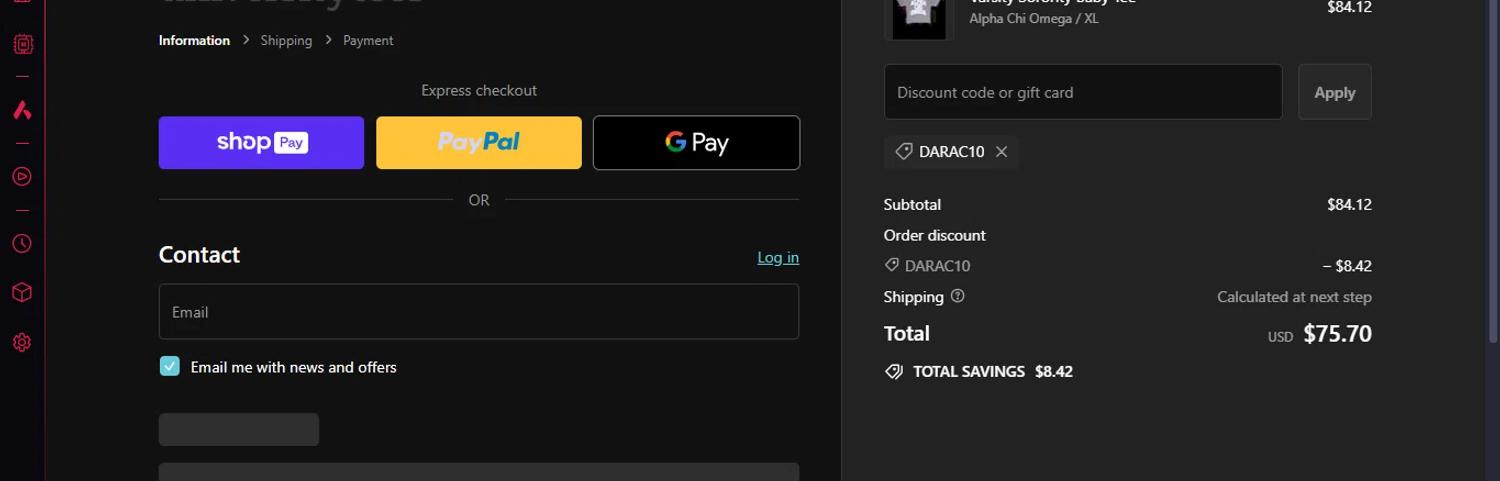Check out with the G Pay button
This screenshot has height=481, width=1500.
pyautogui.click(x=696, y=143)
